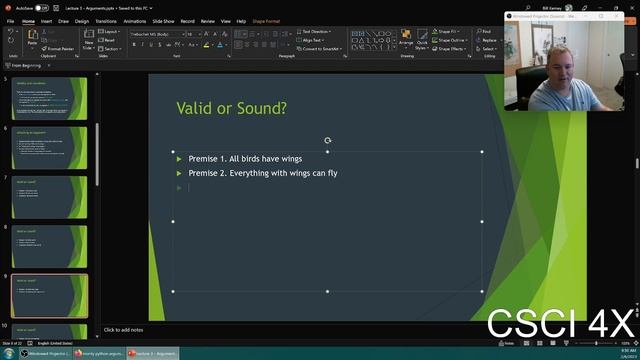
Task: Switch to Slide Sorter view
Action: coord(540,343)
